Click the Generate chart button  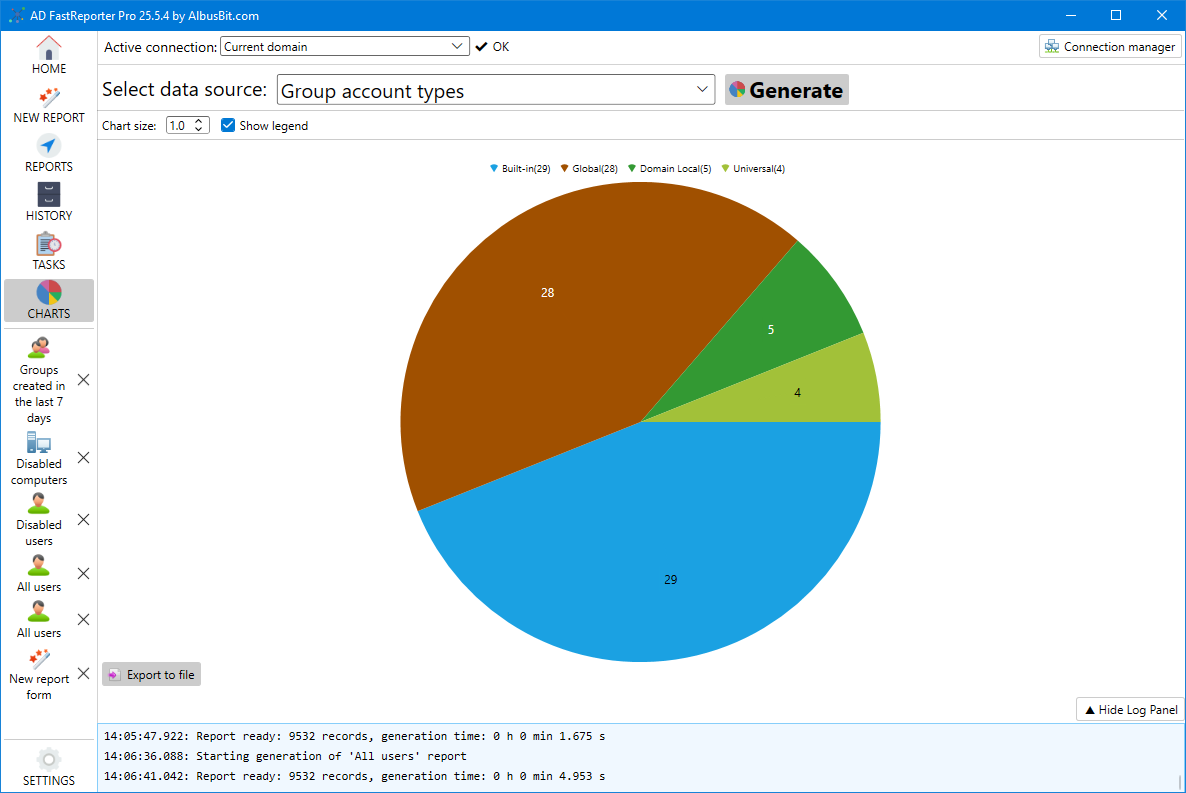click(x=787, y=89)
